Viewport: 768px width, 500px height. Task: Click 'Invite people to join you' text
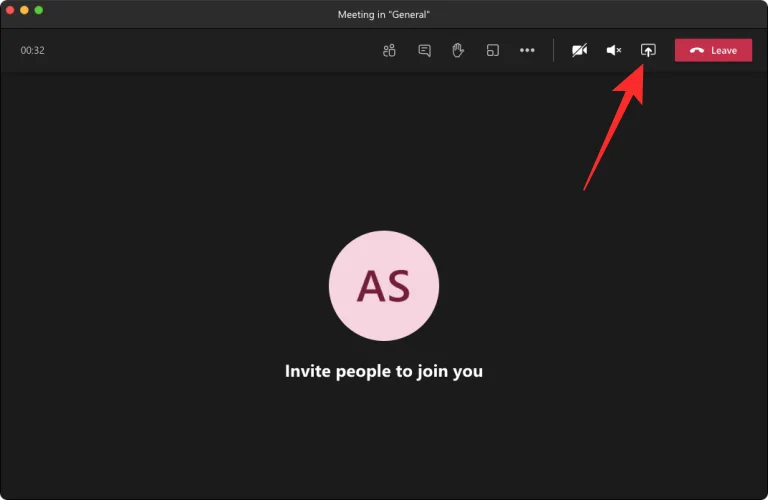(384, 371)
